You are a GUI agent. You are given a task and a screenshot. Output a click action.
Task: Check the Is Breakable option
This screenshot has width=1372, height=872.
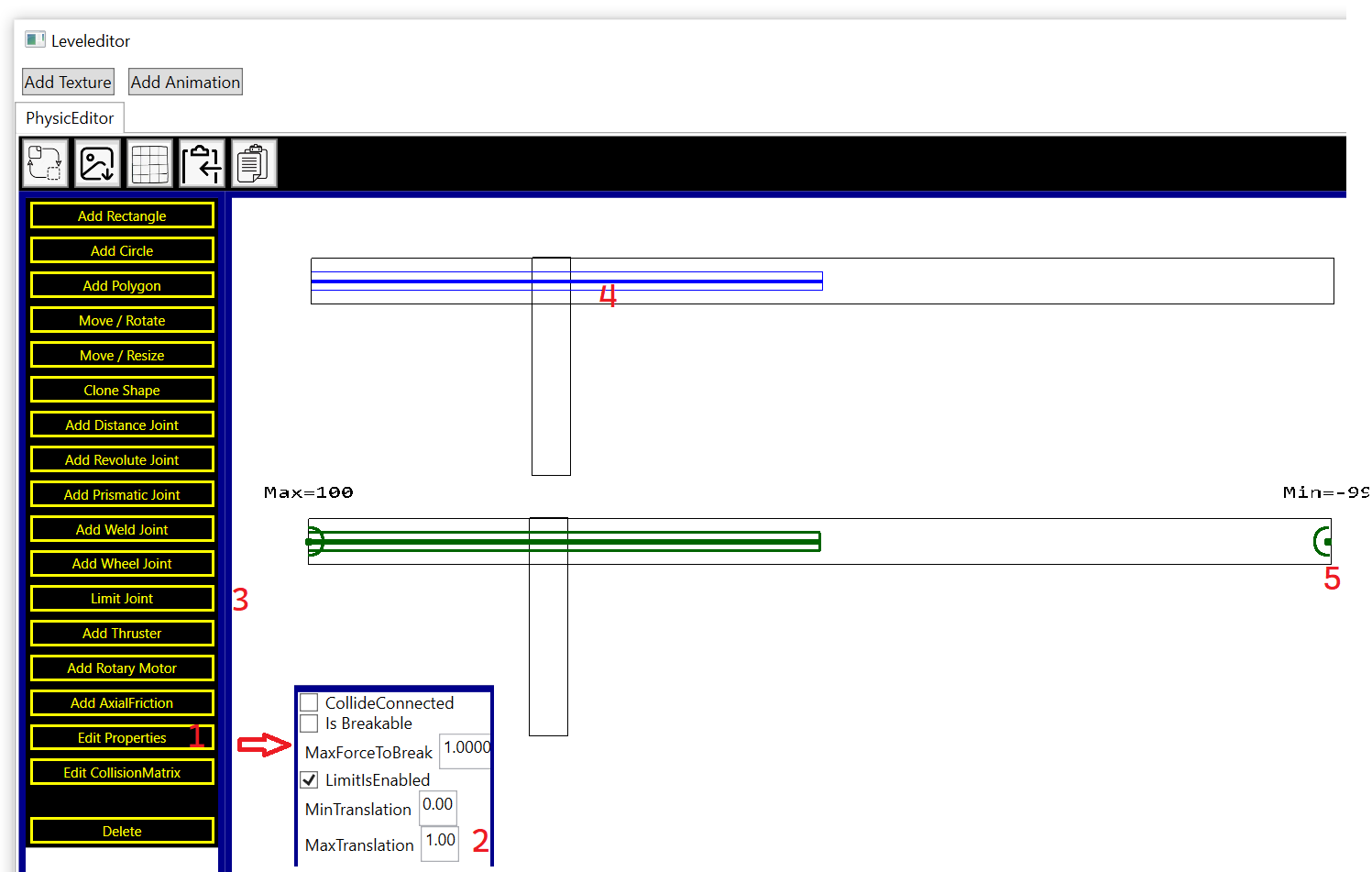[310, 723]
